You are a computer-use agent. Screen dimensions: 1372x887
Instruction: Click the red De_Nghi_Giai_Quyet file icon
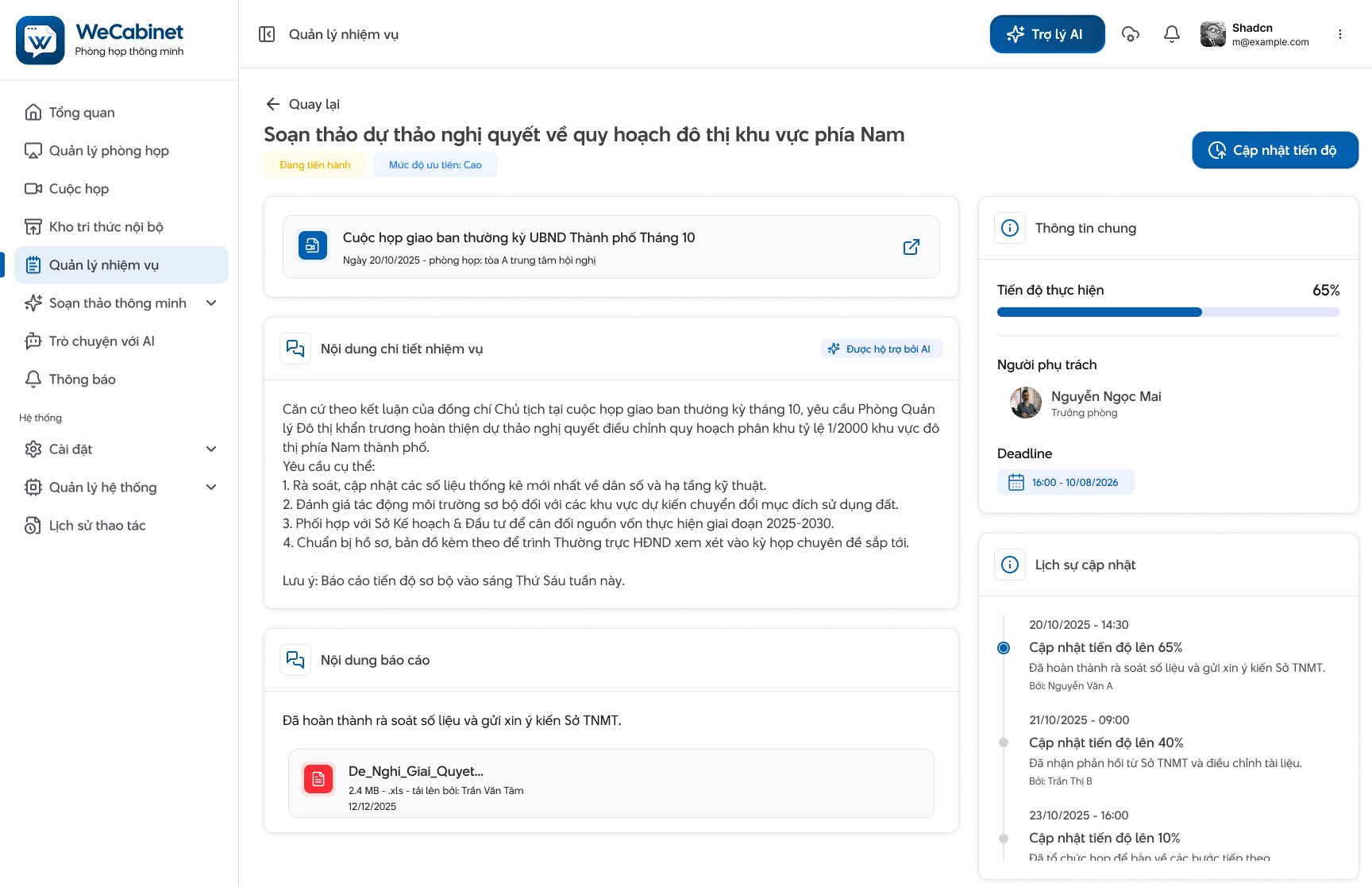(318, 779)
